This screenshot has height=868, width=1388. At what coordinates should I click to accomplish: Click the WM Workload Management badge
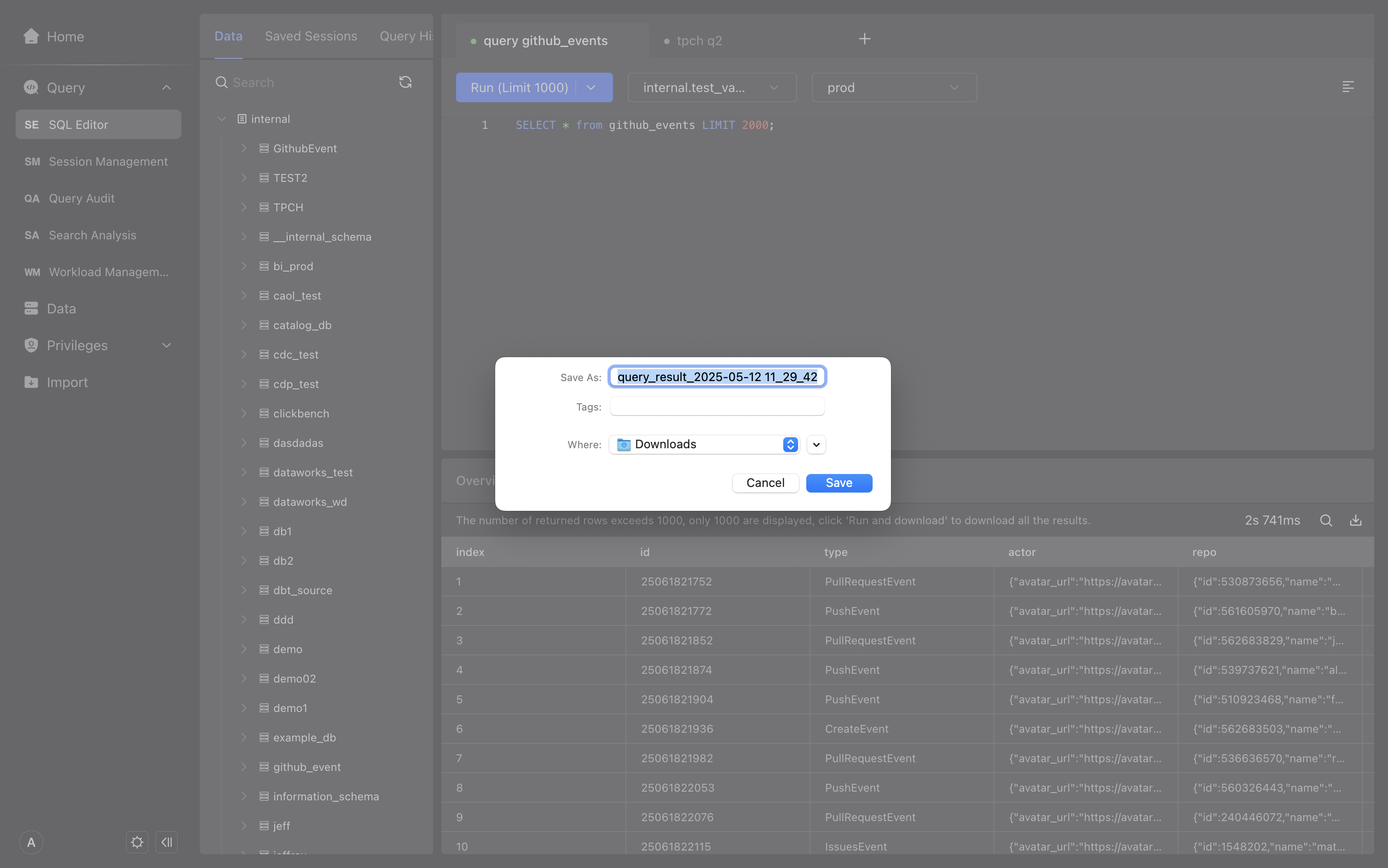point(32,272)
